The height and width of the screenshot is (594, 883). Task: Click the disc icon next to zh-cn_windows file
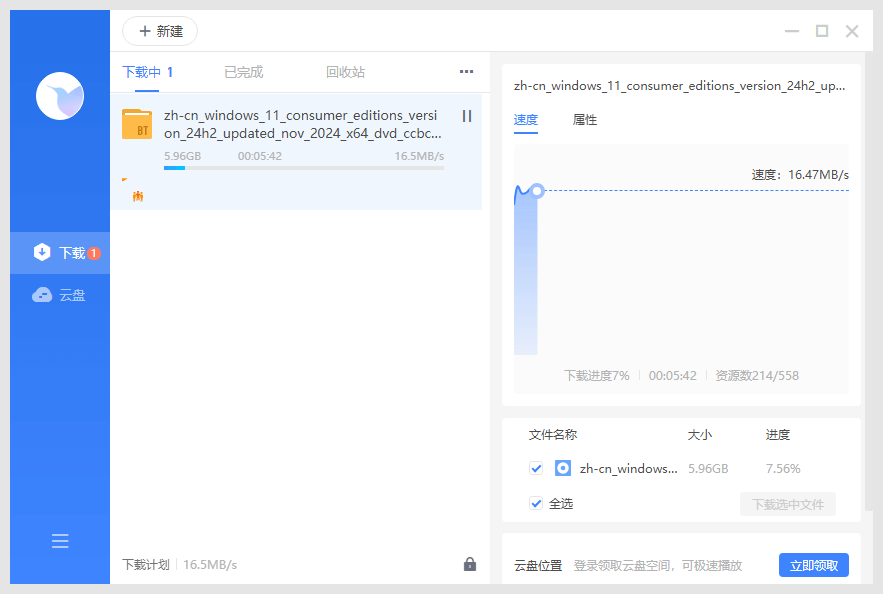(563, 468)
